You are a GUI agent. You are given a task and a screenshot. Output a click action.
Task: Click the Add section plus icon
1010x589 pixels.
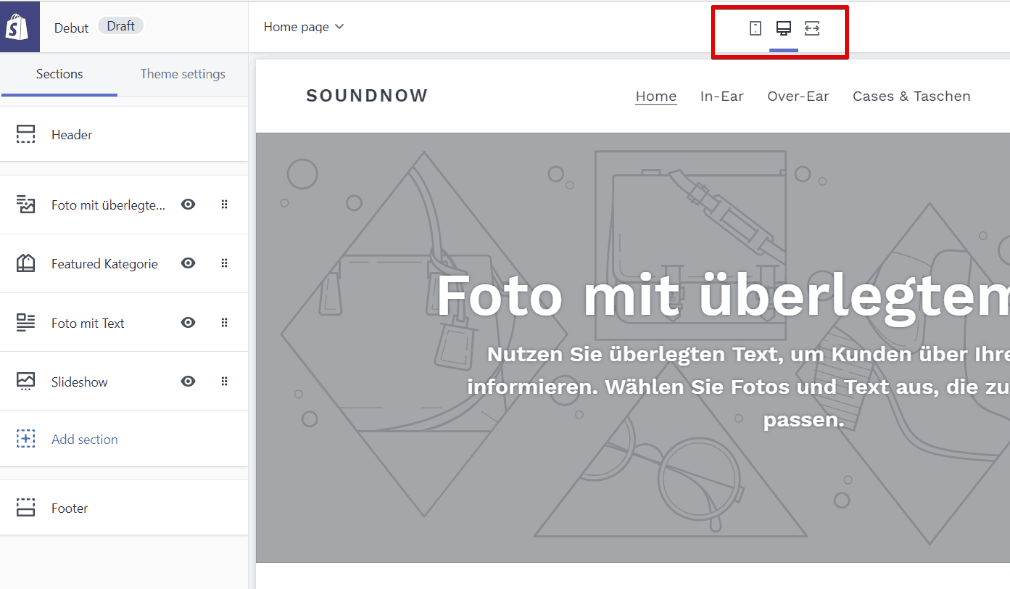26,439
